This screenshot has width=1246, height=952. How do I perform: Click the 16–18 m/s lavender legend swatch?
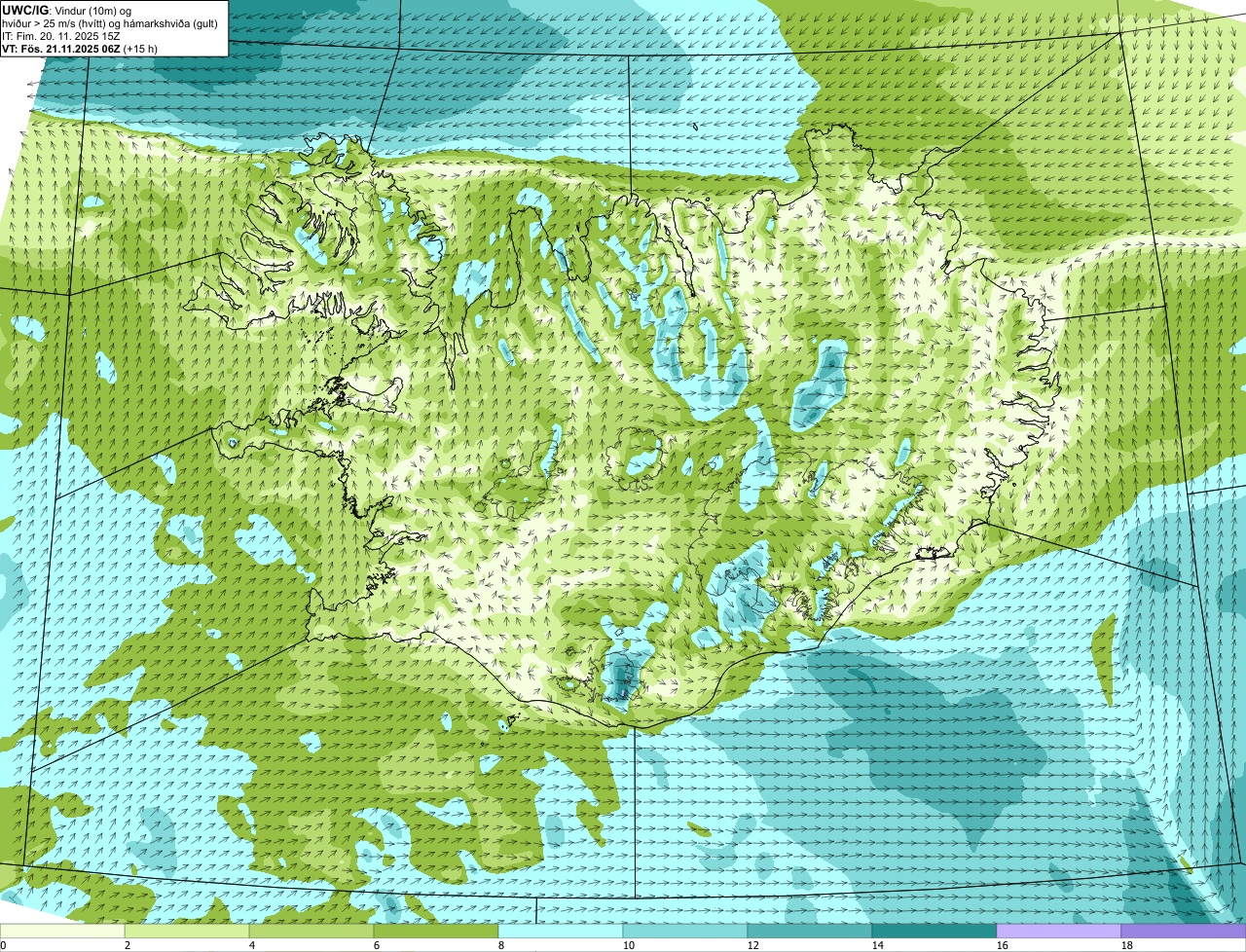tap(1059, 932)
